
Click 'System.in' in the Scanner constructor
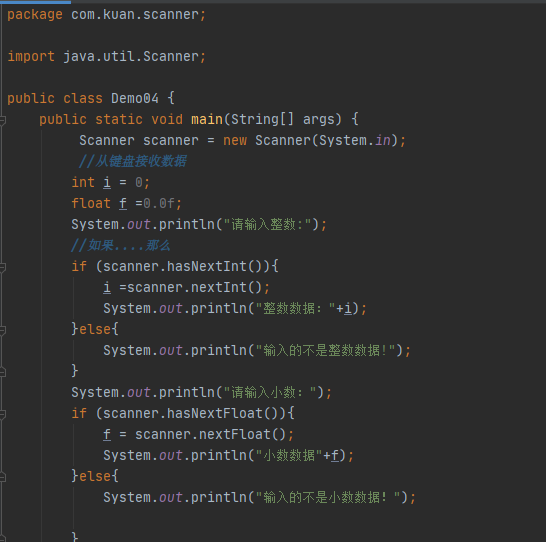(x=354, y=140)
